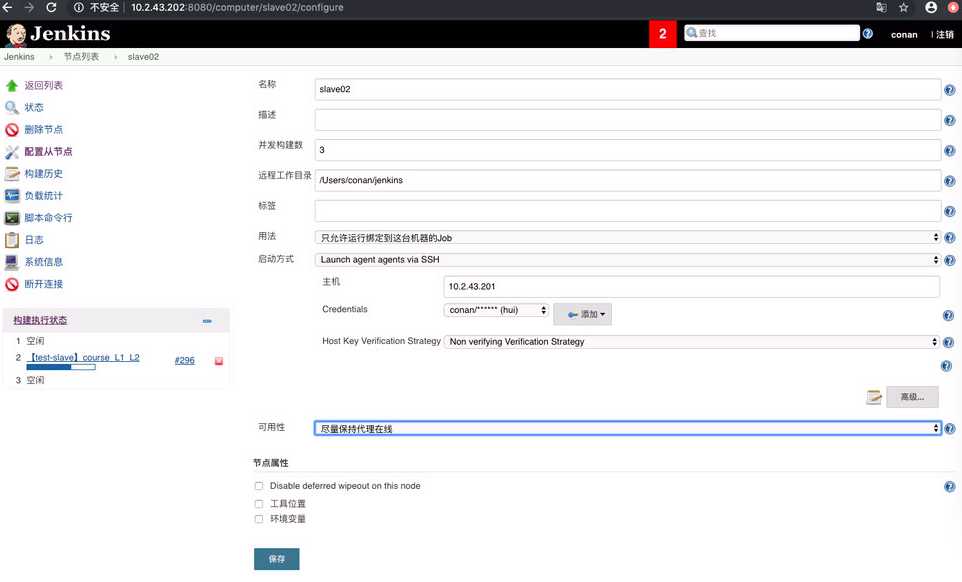Screen dimensions: 962x582
Task: Click the help icon next to 并发构建数 field
Action: (x=949, y=151)
